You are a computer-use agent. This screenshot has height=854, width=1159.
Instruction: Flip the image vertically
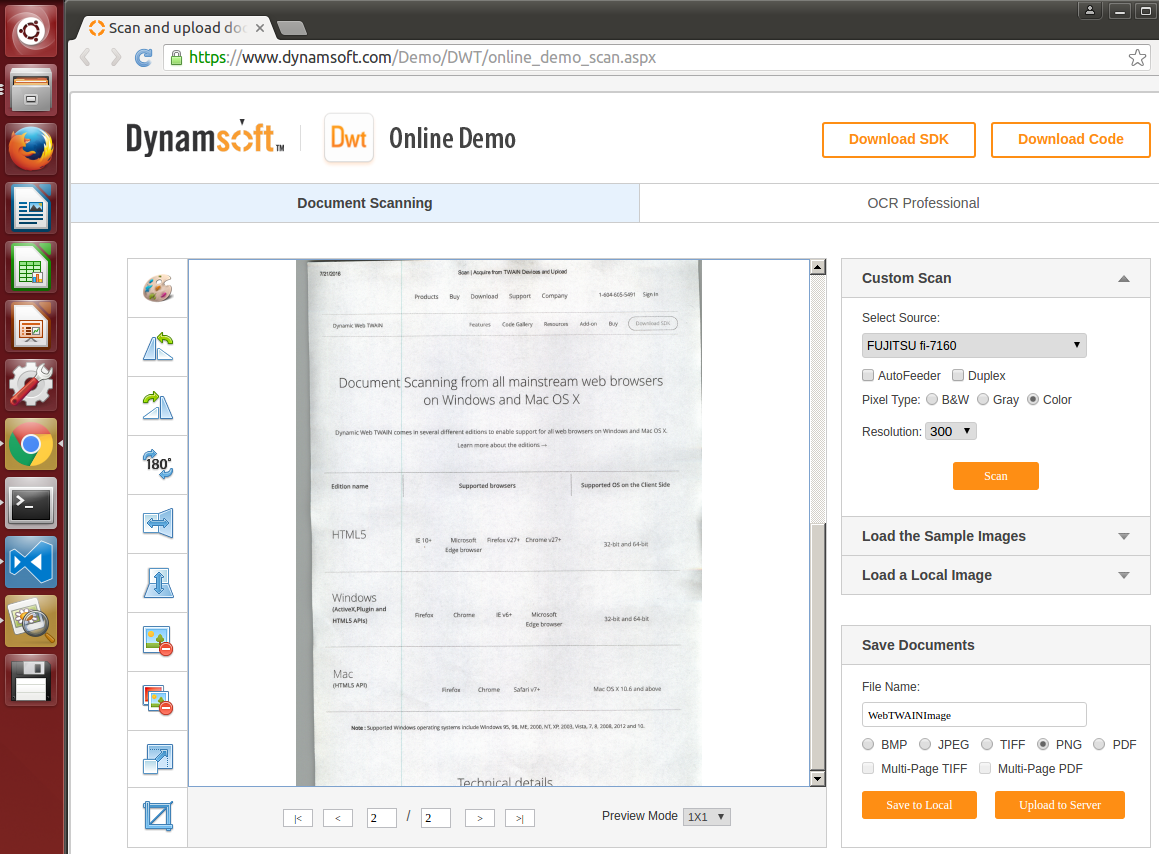click(x=157, y=582)
